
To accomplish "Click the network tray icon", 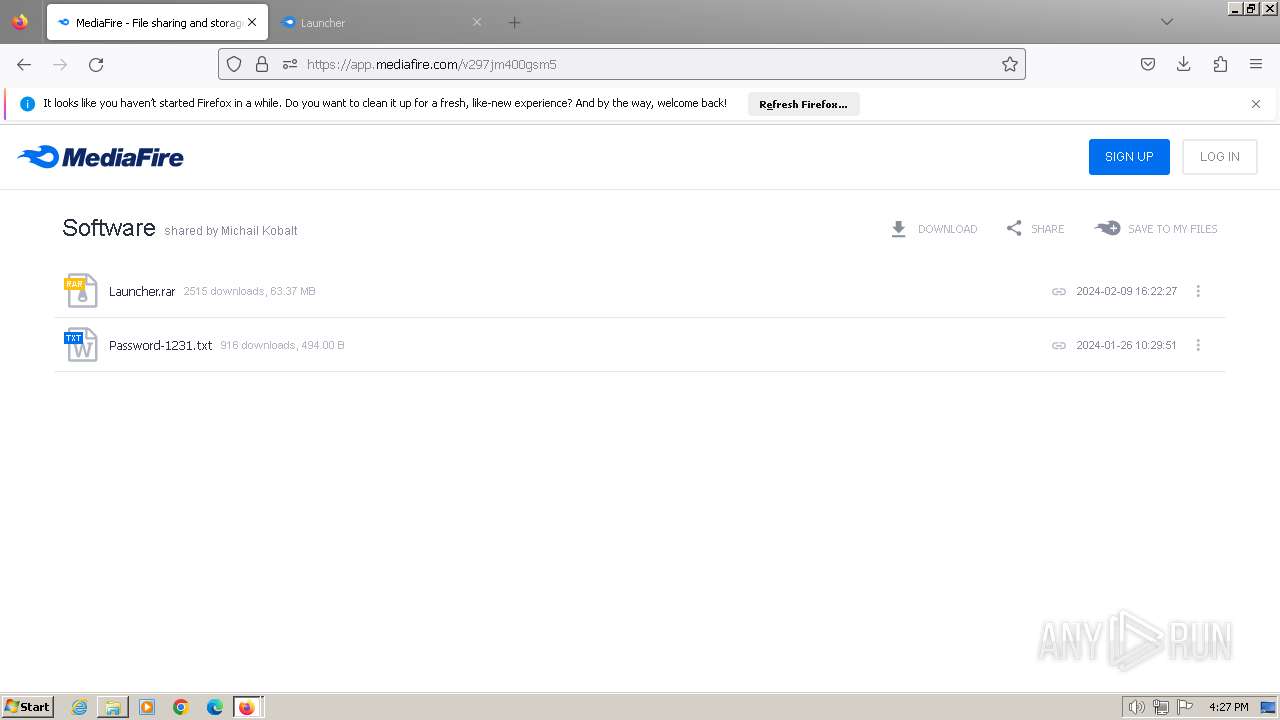I will 1161,707.
